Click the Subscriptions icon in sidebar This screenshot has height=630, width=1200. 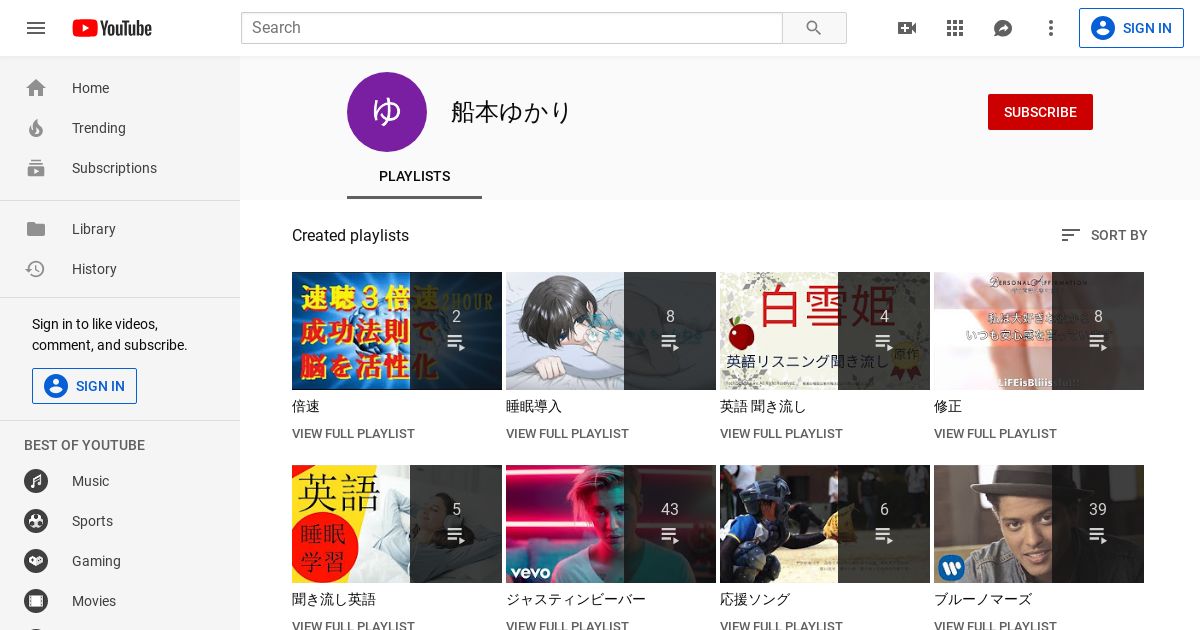pos(36,168)
